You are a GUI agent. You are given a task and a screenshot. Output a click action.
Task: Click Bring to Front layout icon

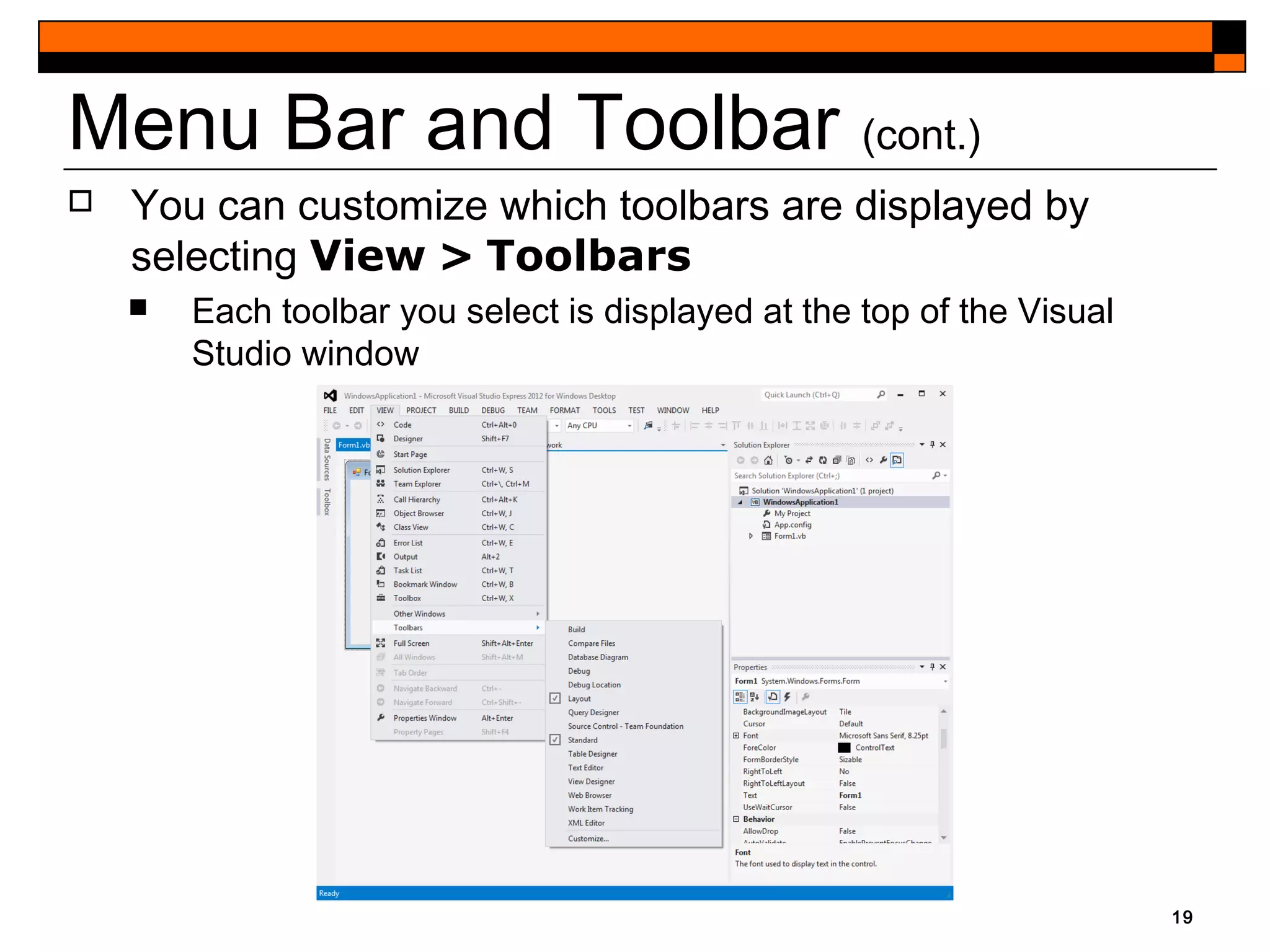[x=876, y=426]
